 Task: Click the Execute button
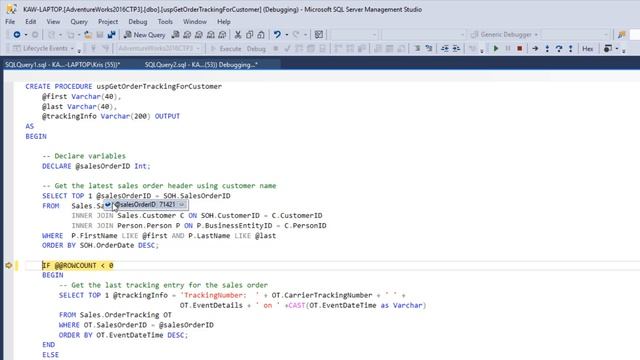pos(226,49)
